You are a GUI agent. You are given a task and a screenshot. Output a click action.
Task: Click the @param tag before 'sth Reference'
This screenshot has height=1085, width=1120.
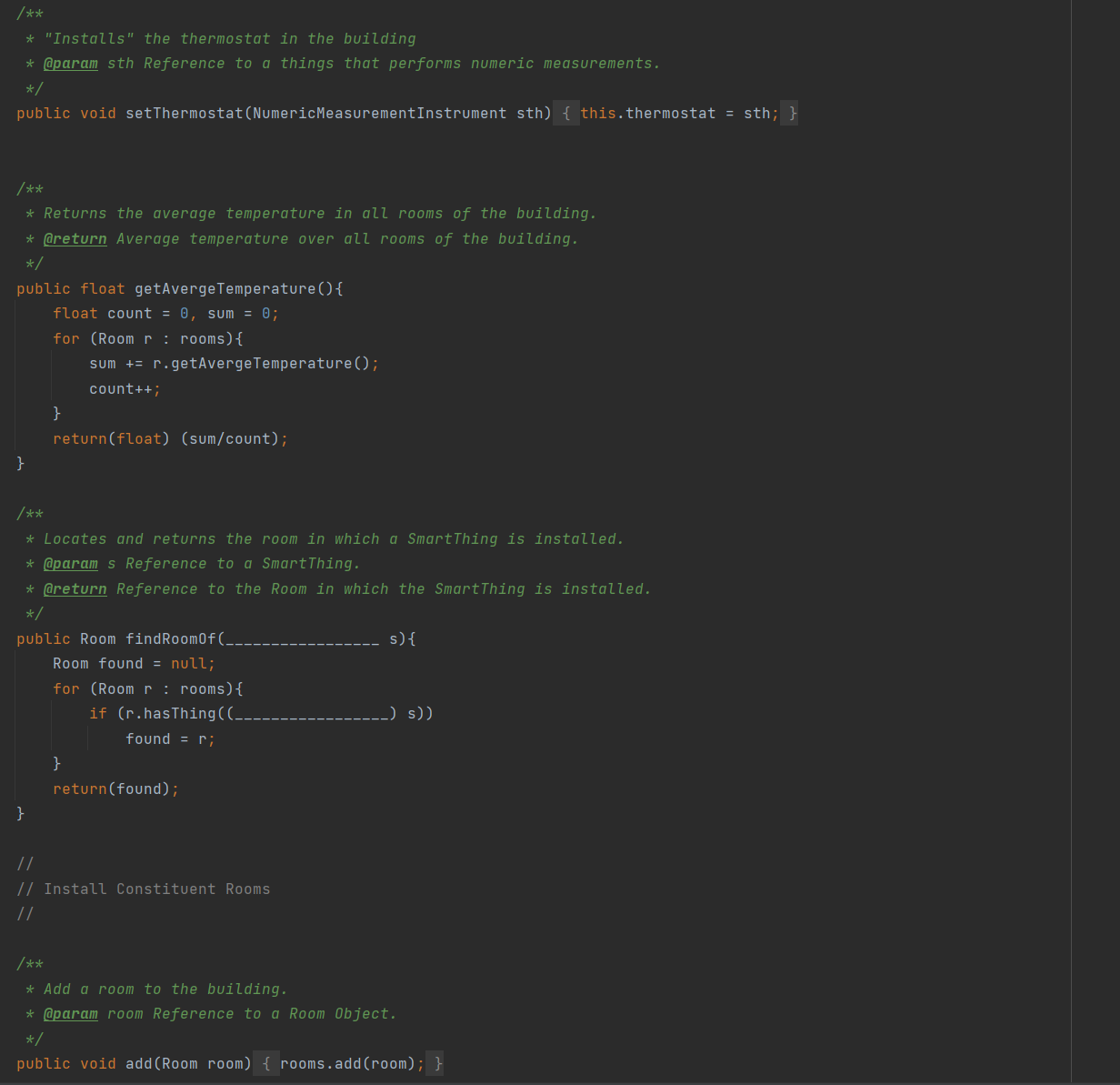[71, 64]
